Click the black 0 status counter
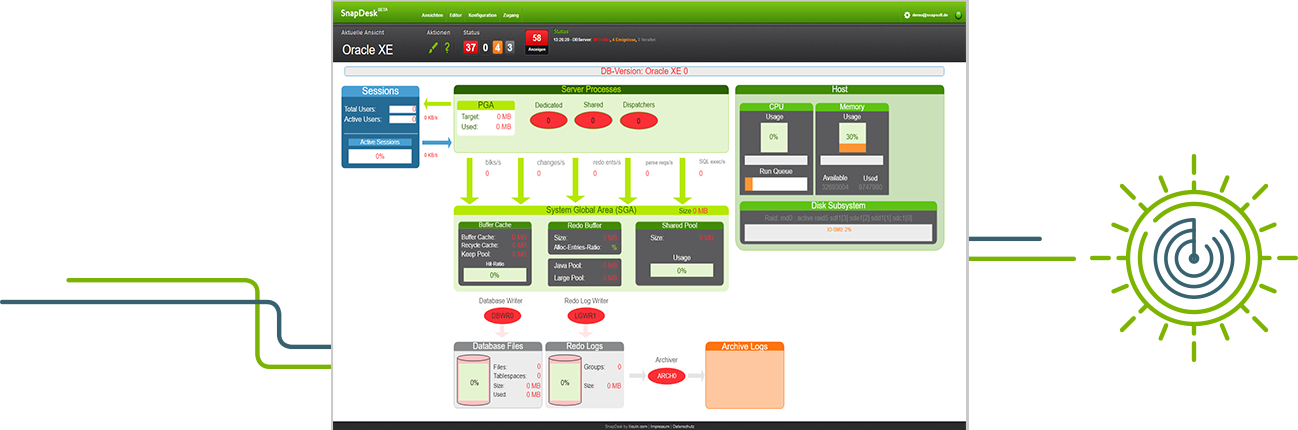 coord(485,47)
